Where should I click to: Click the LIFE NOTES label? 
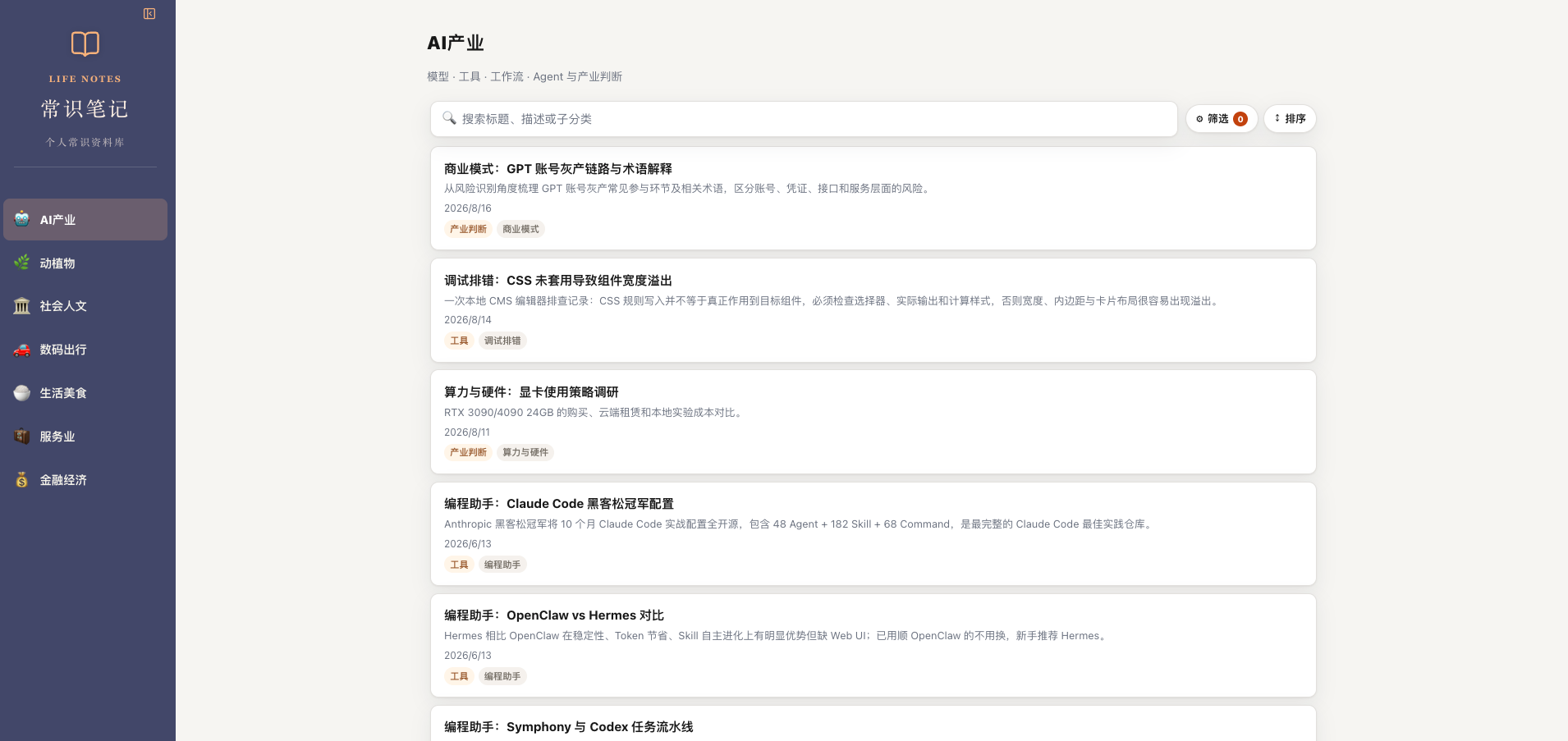(x=85, y=79)
